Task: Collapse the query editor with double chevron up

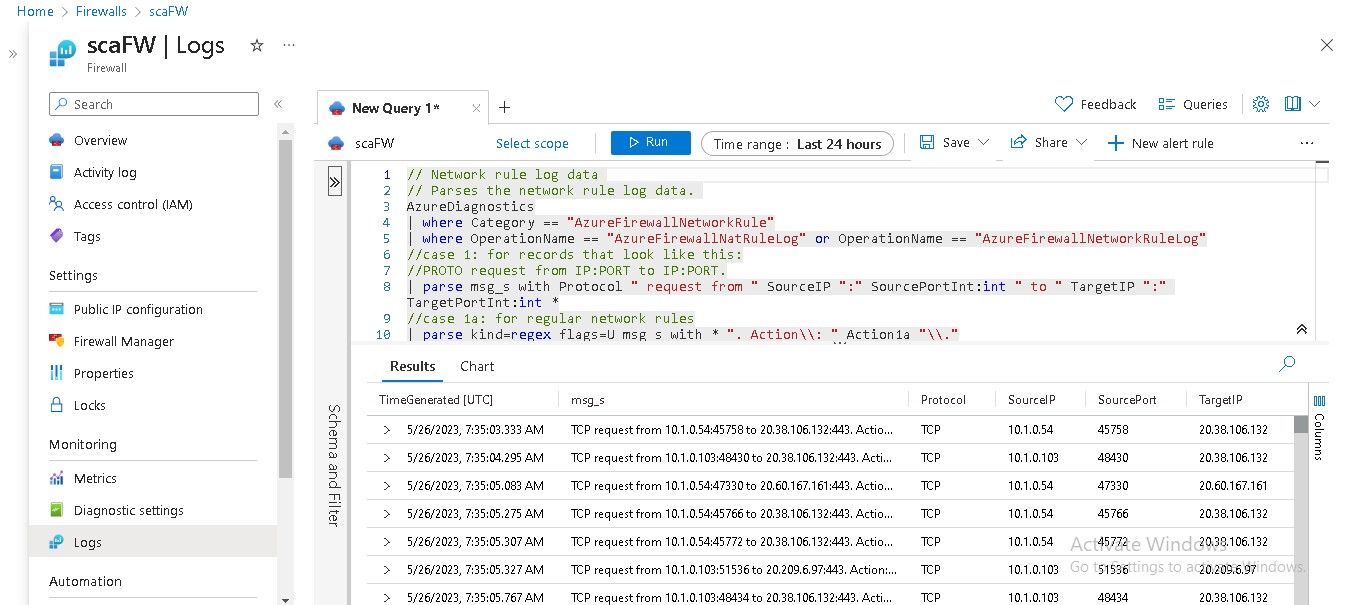Action: 1301,329
